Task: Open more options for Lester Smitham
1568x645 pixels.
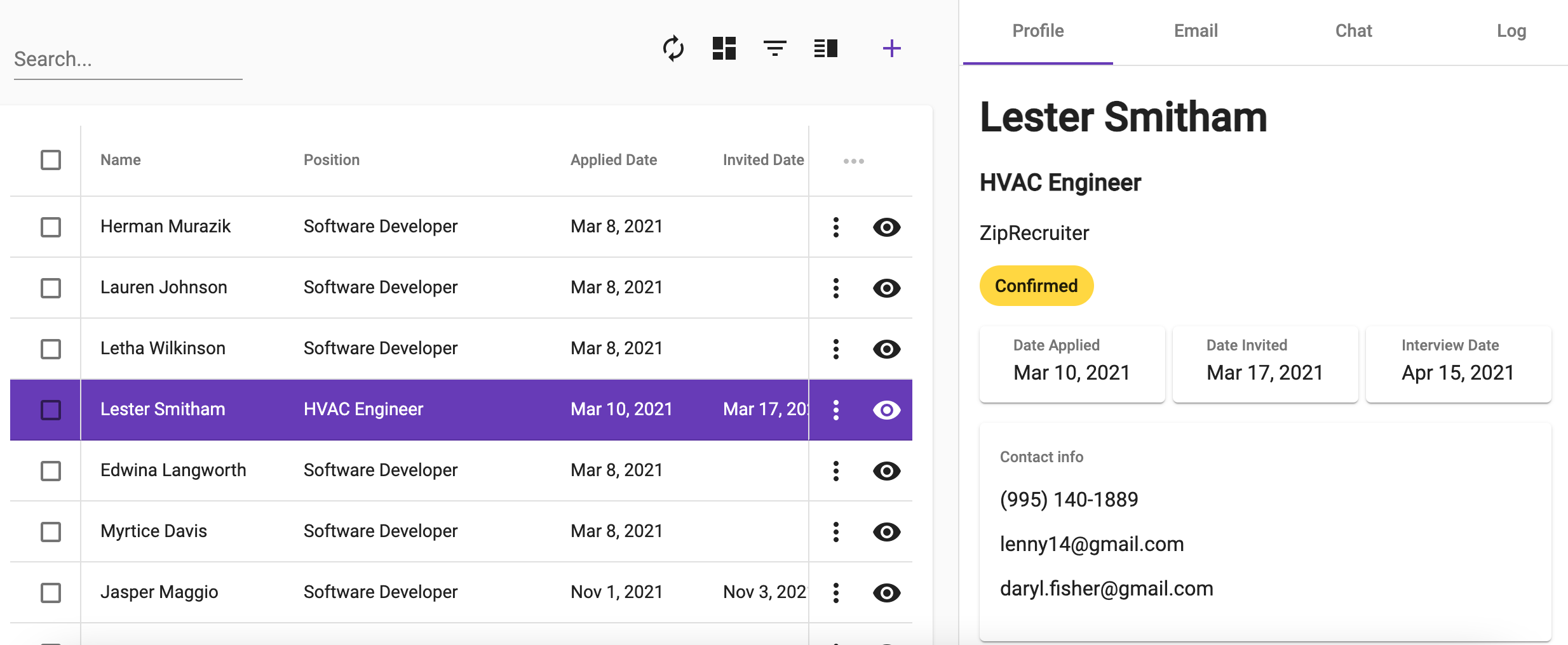Action: (x=835, y=410)
